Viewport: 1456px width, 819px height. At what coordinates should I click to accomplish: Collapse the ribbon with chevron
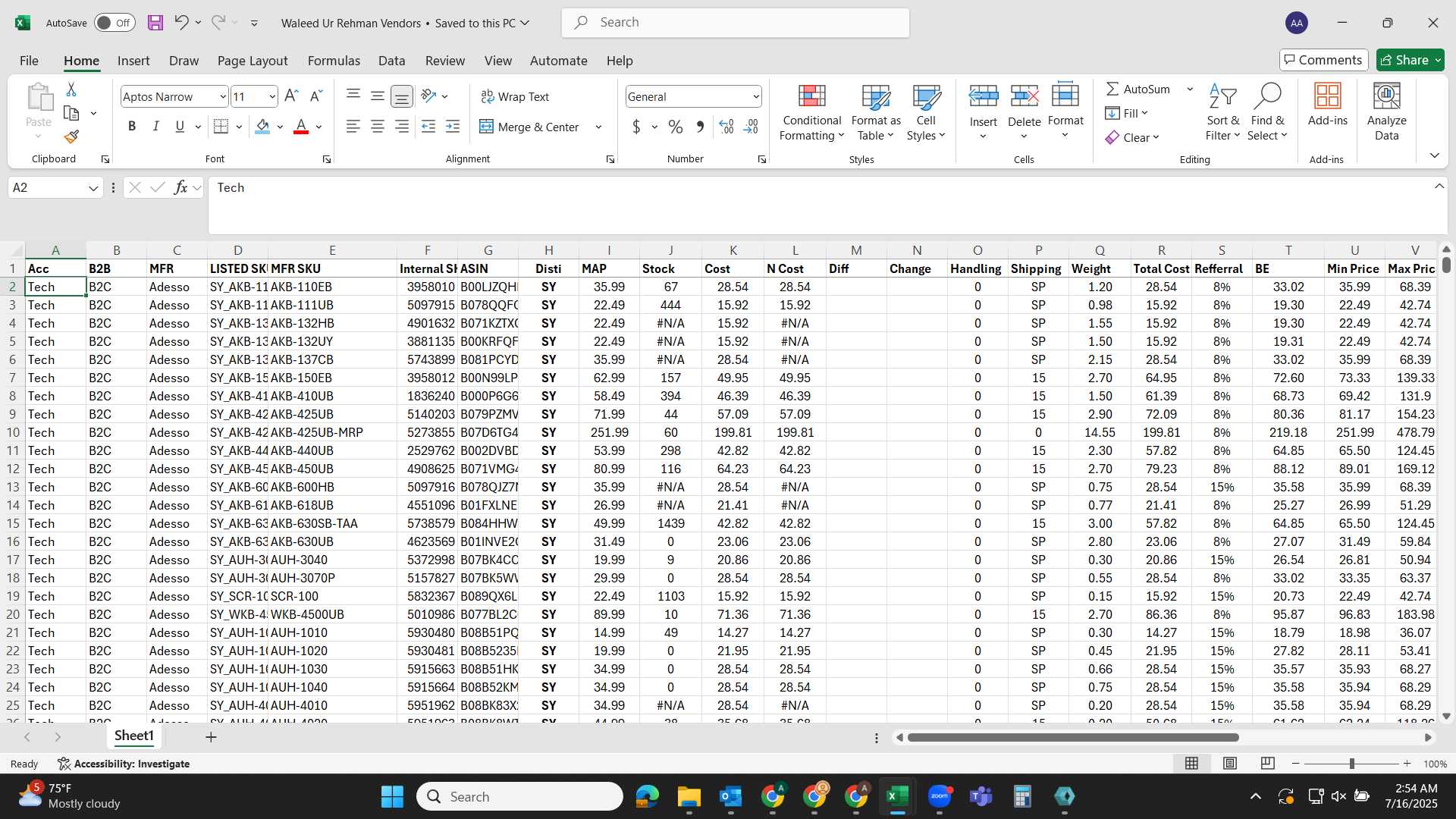click(1434, 155)
